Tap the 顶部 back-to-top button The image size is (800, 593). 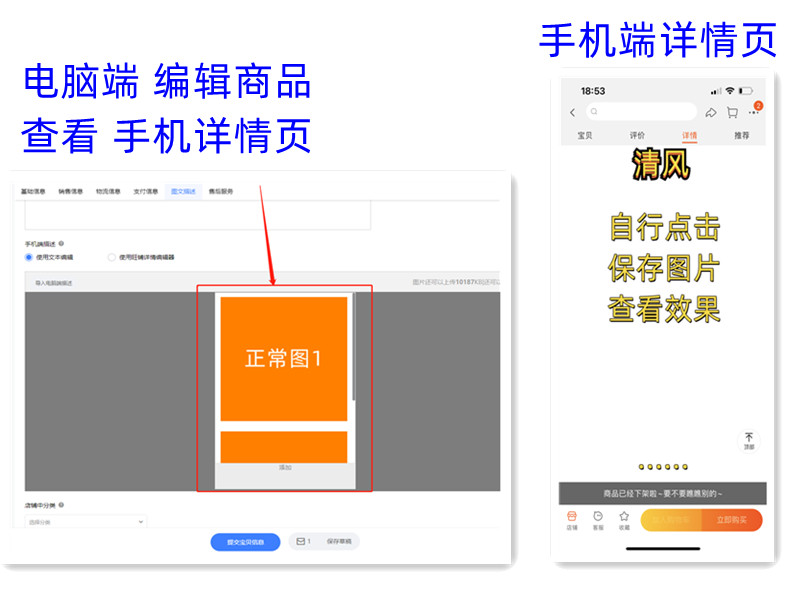[749, 441]
